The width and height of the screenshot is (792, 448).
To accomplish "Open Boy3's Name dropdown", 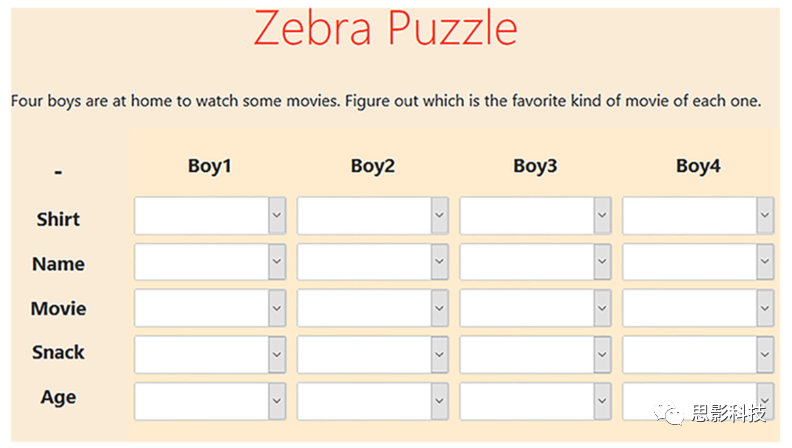I will (535, 262).
